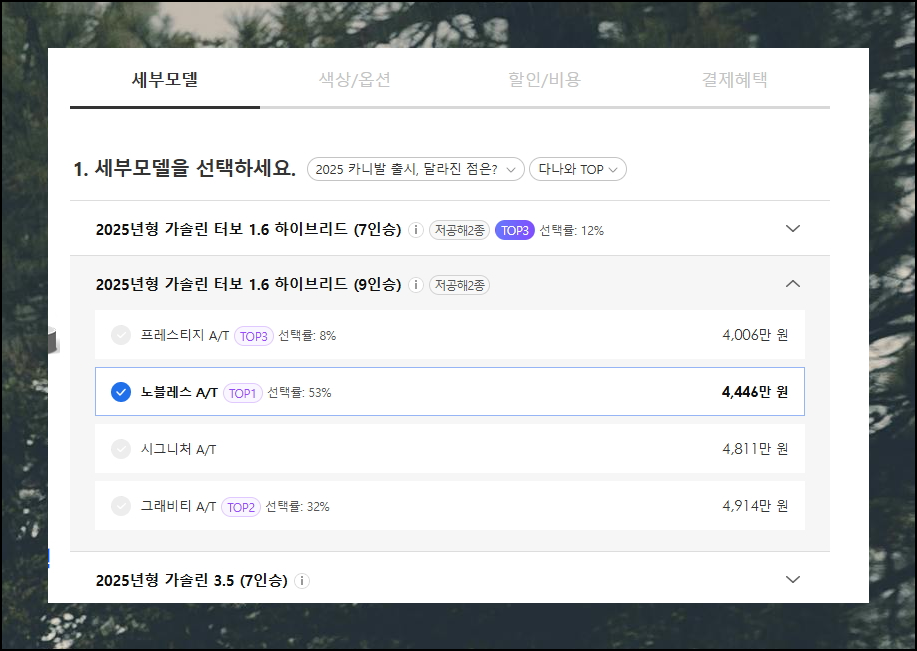The height and width of the screenshot is (651, 917).
Task: Click the 저공해2종 badge in 7인승 row
Action: pyautogui.click(x=460, y=230)
